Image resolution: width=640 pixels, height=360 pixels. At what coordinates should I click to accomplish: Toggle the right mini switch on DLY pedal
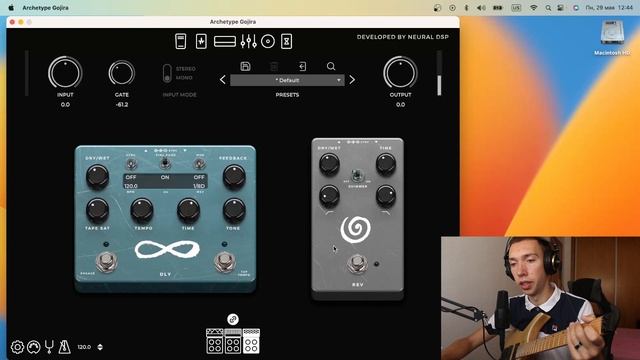pyautogui.click(x=200, y=164)
